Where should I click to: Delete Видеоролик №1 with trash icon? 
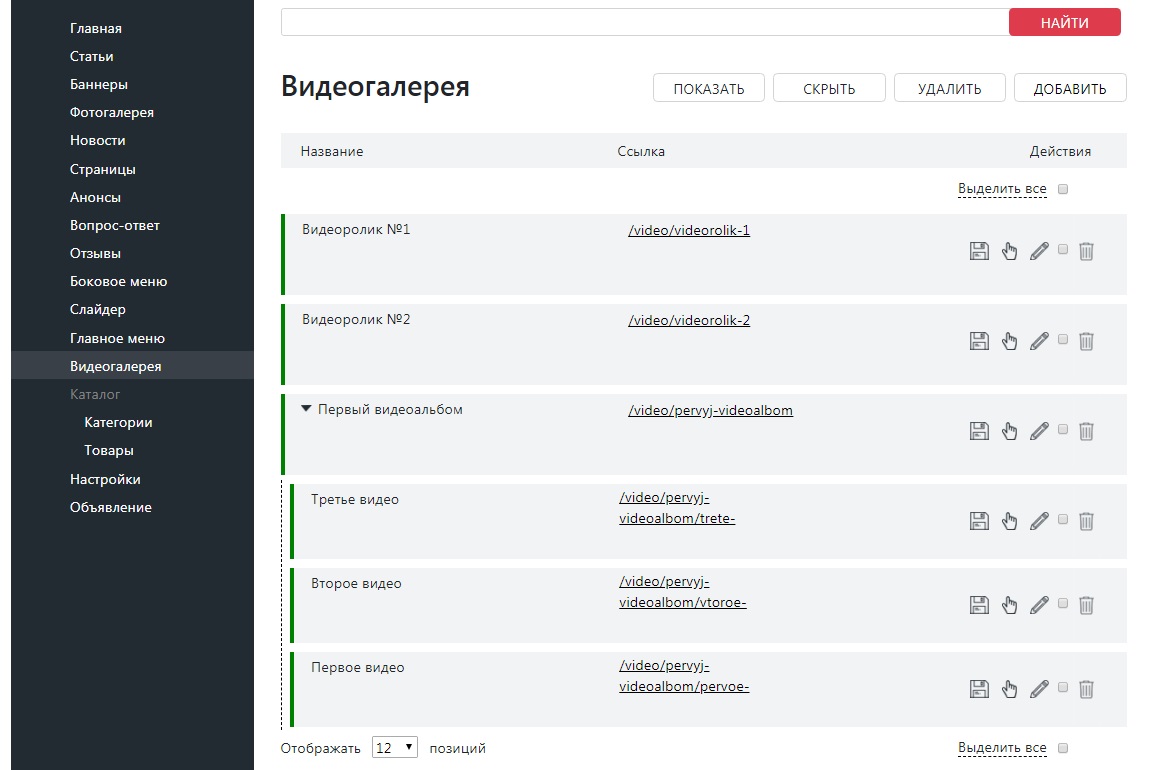tap(1086, 251)
